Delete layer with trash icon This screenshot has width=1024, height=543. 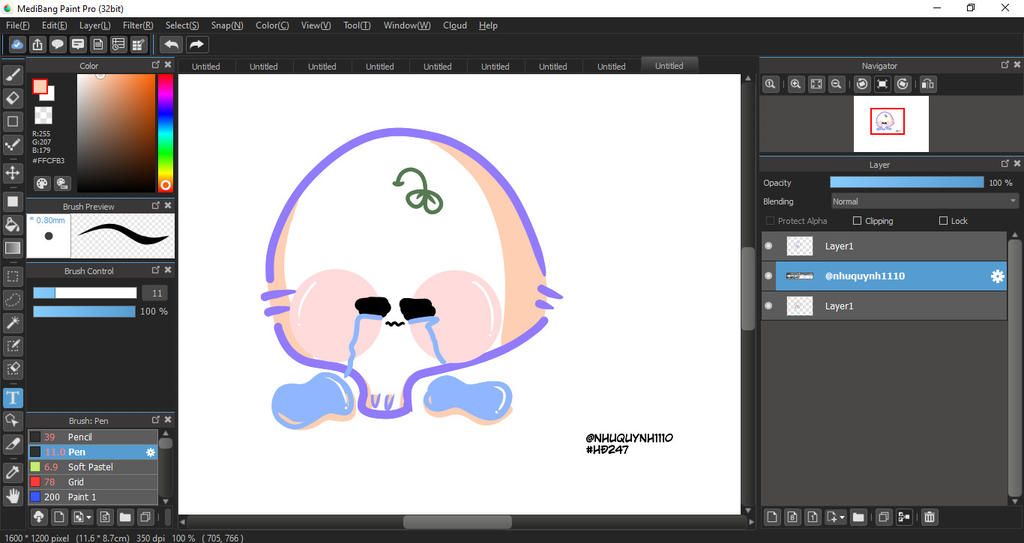[x=929, y=517]
